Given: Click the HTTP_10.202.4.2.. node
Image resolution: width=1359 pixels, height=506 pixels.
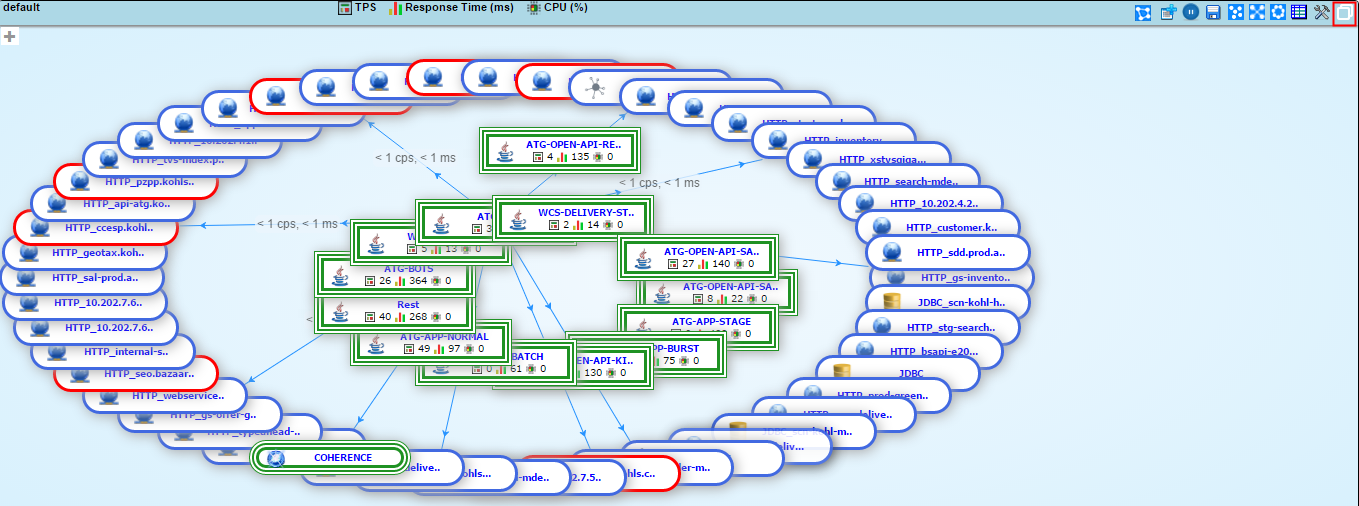Looking at the screenshot, I should point(920,204).
